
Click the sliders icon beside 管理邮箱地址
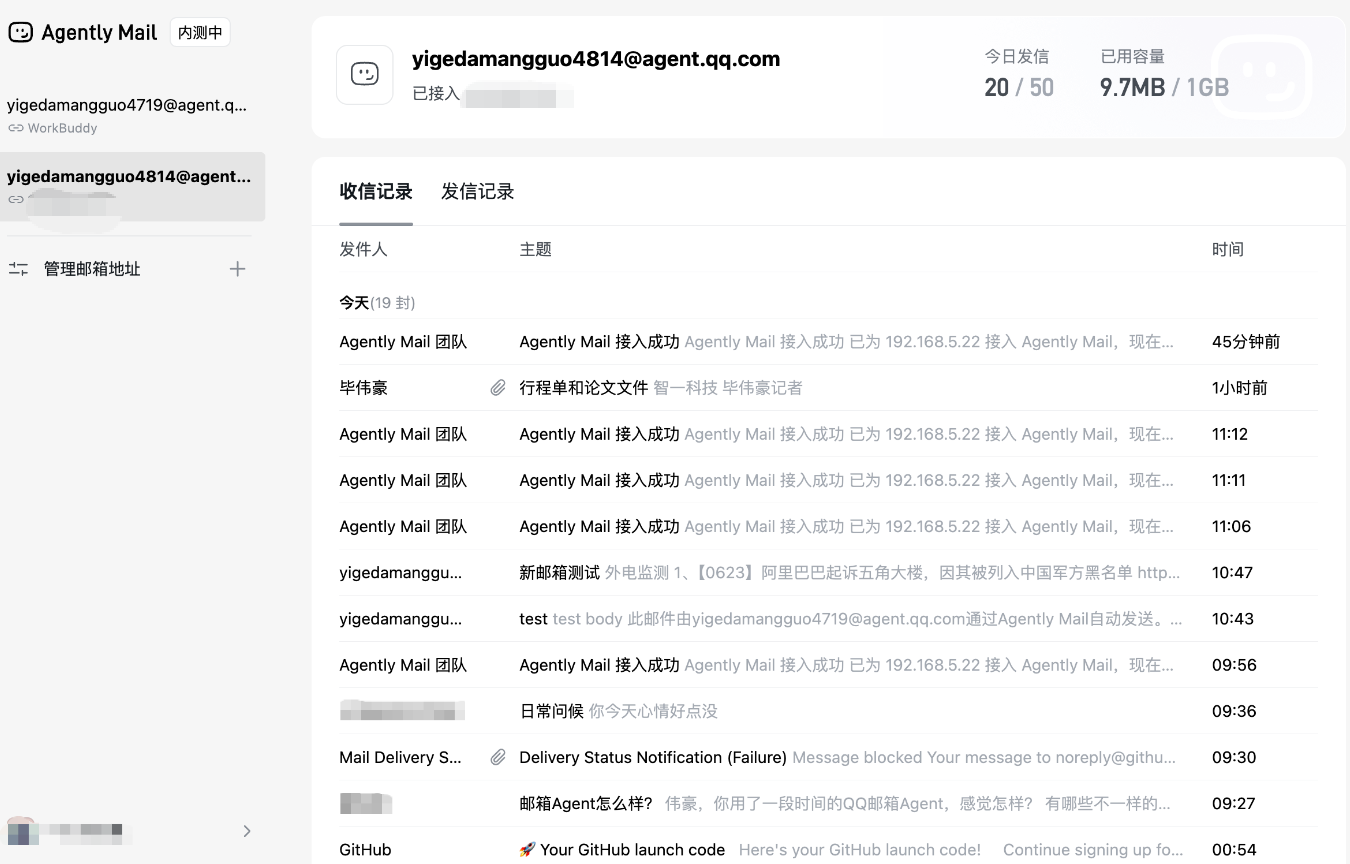click(x=18, y=269)
